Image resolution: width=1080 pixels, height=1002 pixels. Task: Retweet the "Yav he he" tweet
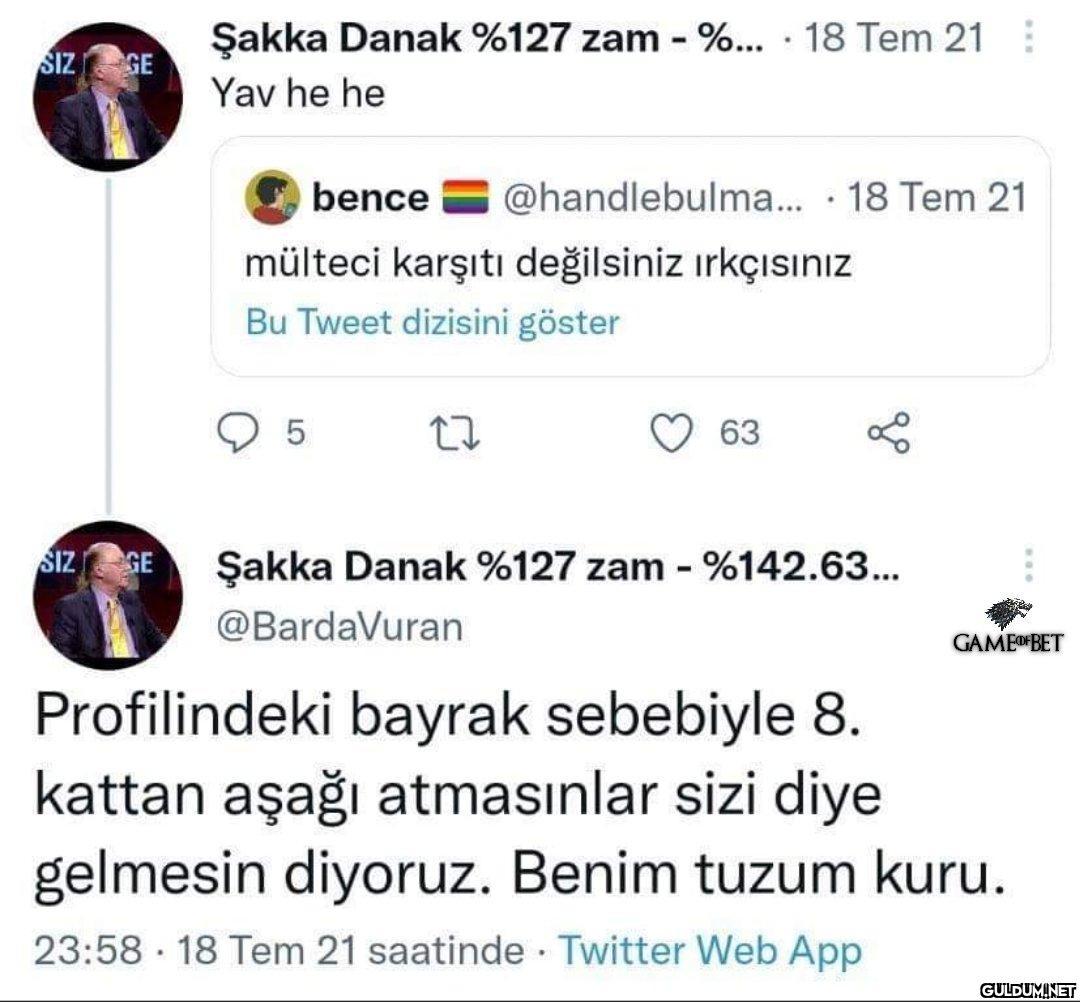(x=453, y=433)
